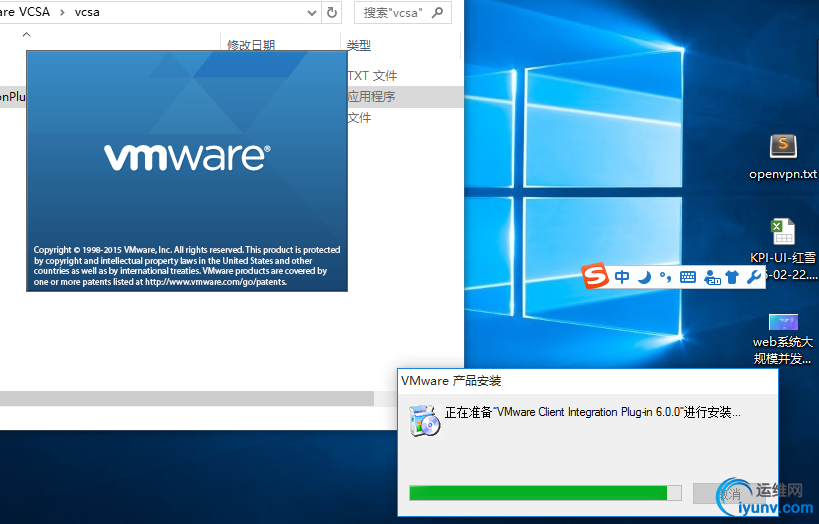
Task: Toggle the moon half-width mode icon
Action: [x=644, y=277]
